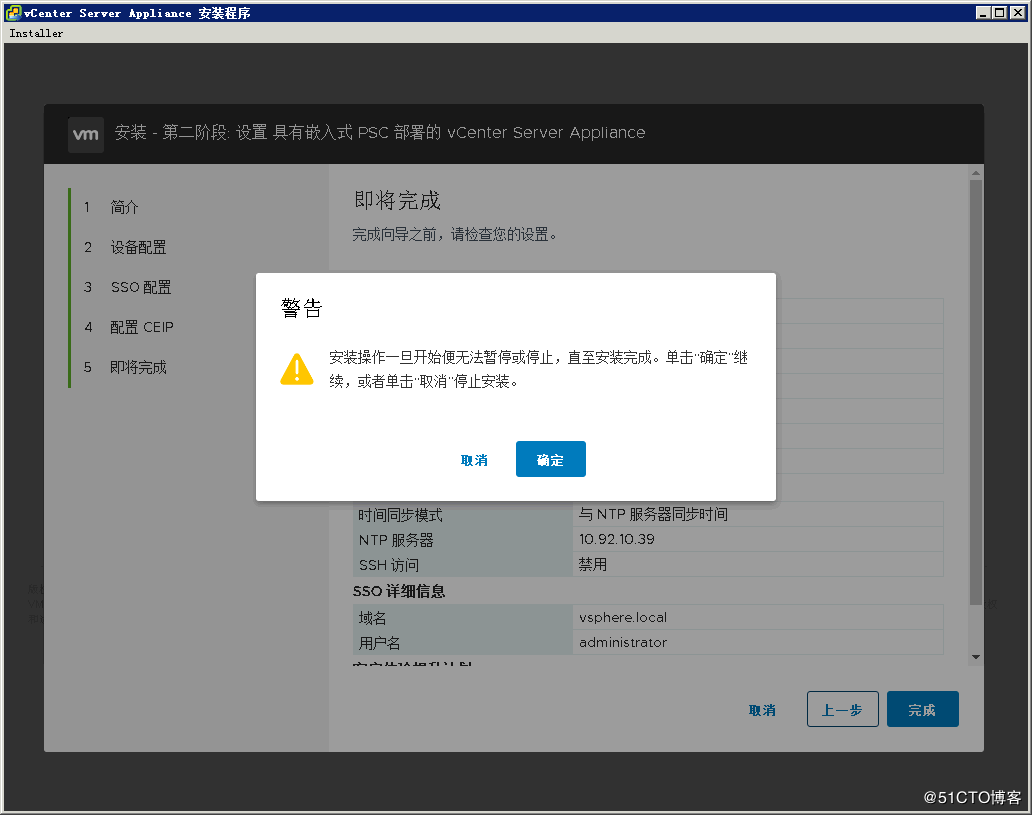
Task: Click the 禁用 SSH value
Action: click(592, 564)
